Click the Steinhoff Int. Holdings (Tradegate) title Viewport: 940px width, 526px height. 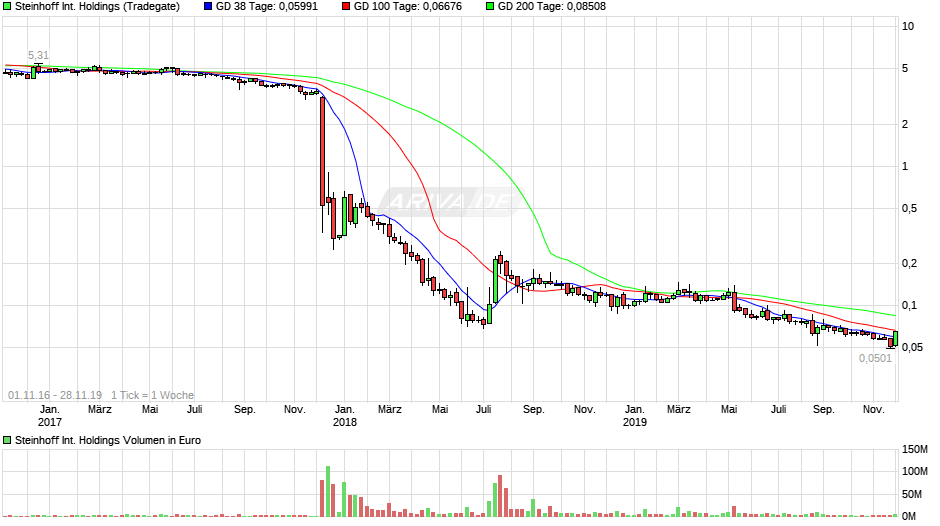tap(97, 7)
